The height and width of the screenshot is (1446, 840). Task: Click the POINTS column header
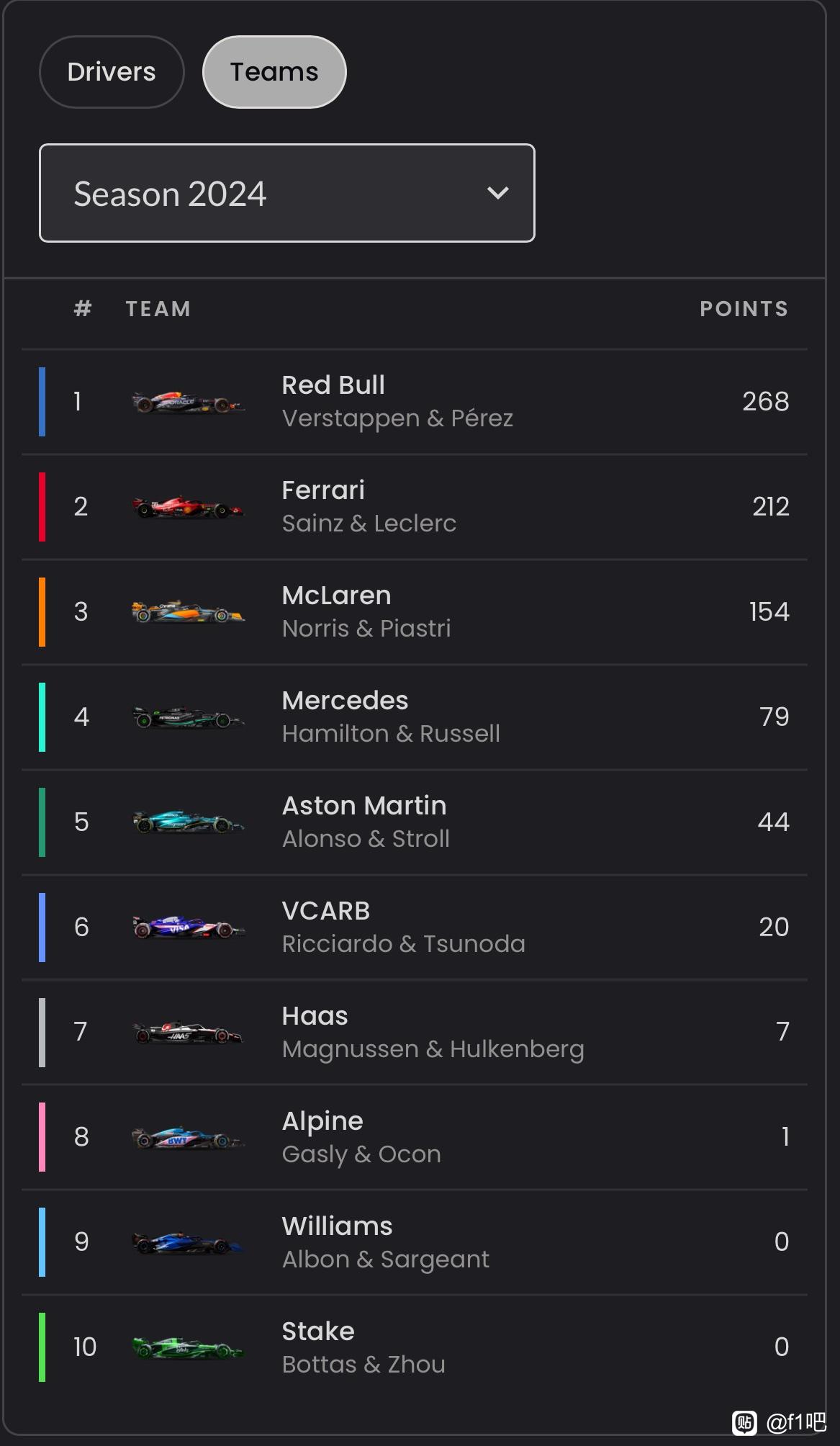[x=744, y=309]
